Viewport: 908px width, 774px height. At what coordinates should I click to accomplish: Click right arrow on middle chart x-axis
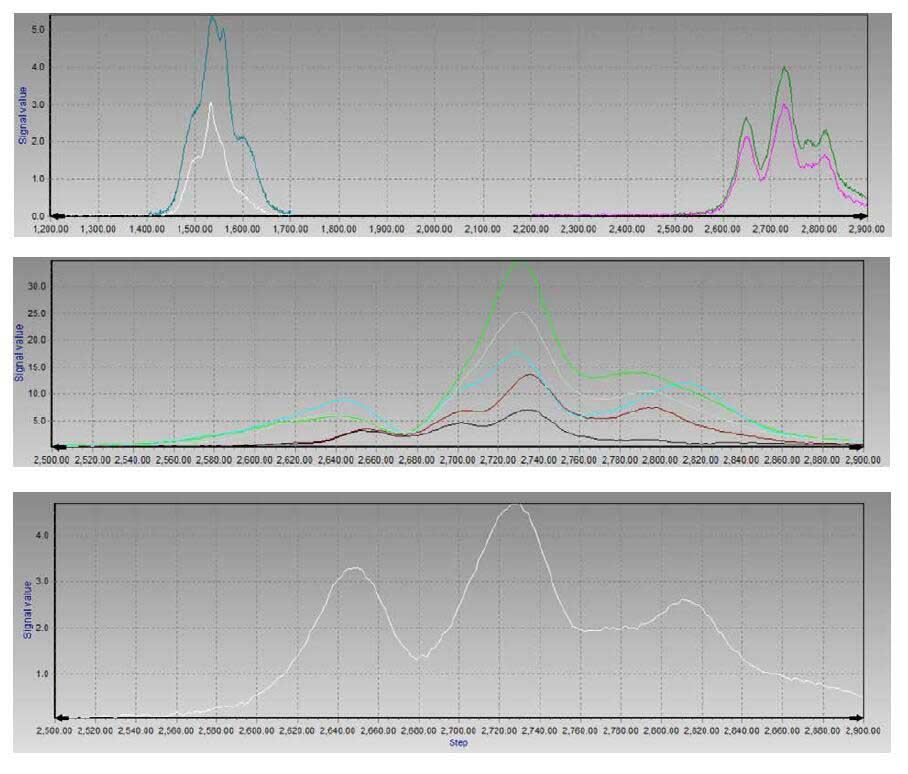tap(859, 447)
